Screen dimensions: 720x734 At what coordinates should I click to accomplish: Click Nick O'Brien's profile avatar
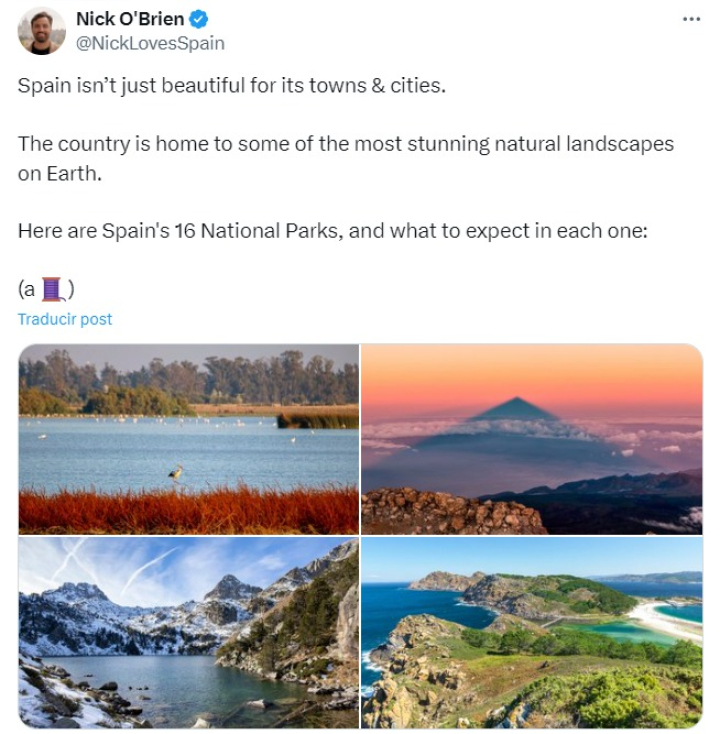coord(42,31)
